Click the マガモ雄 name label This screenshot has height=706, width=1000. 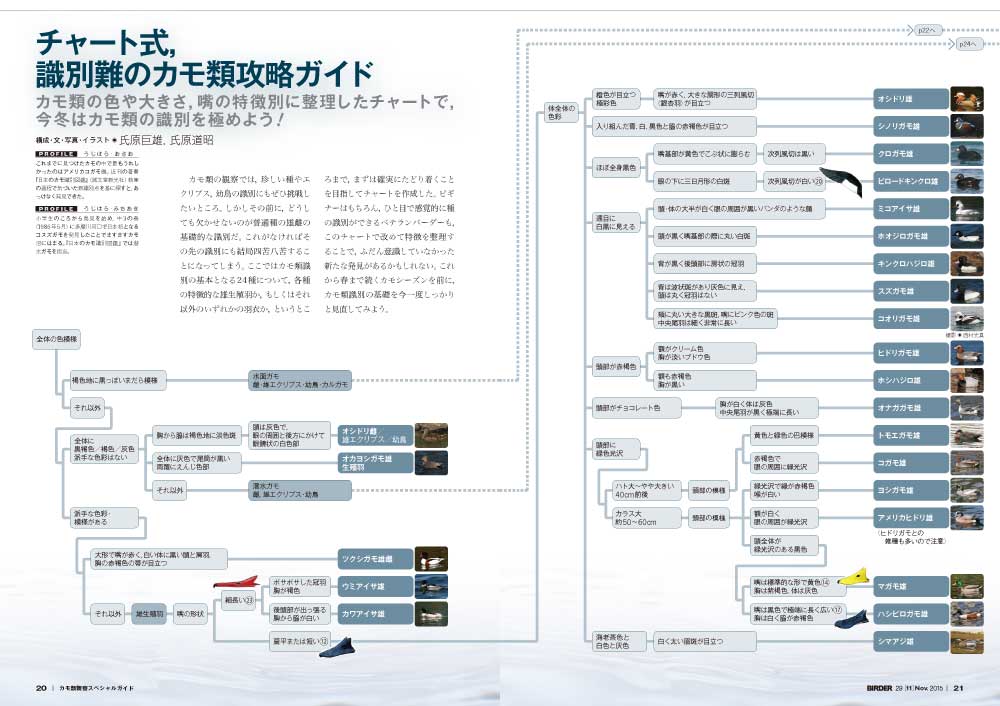pyautogui.click(x=911, y=586)
